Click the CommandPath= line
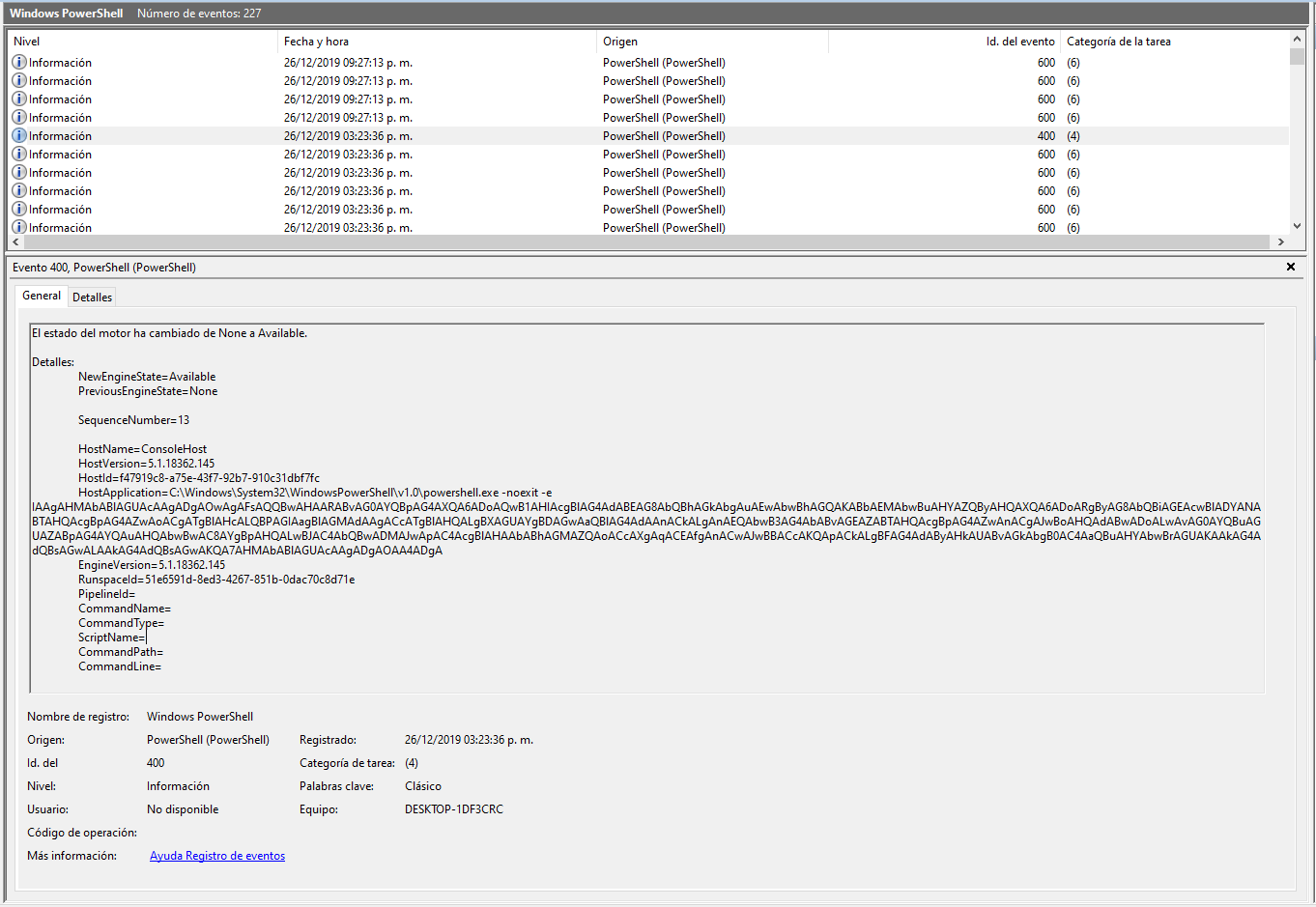The width and height of the screenshot is (1316, 907). coord(121,652)
